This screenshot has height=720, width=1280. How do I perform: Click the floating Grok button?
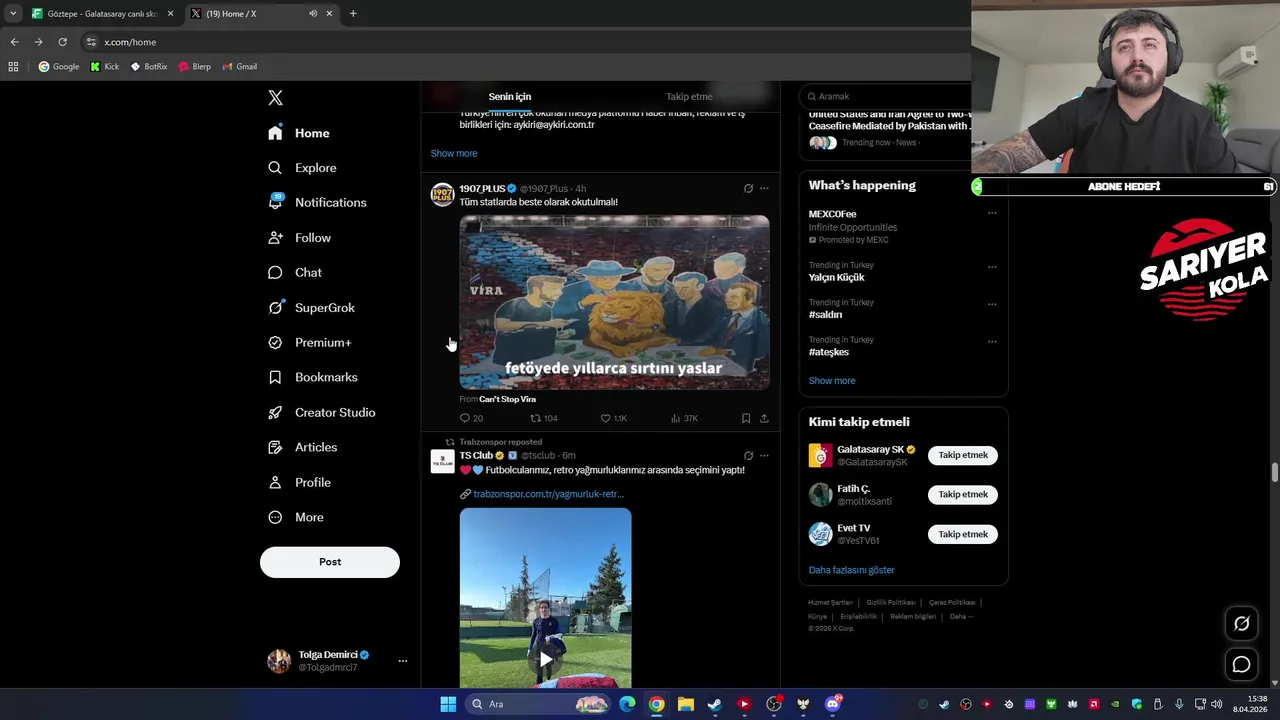[x=1242, y=623]
